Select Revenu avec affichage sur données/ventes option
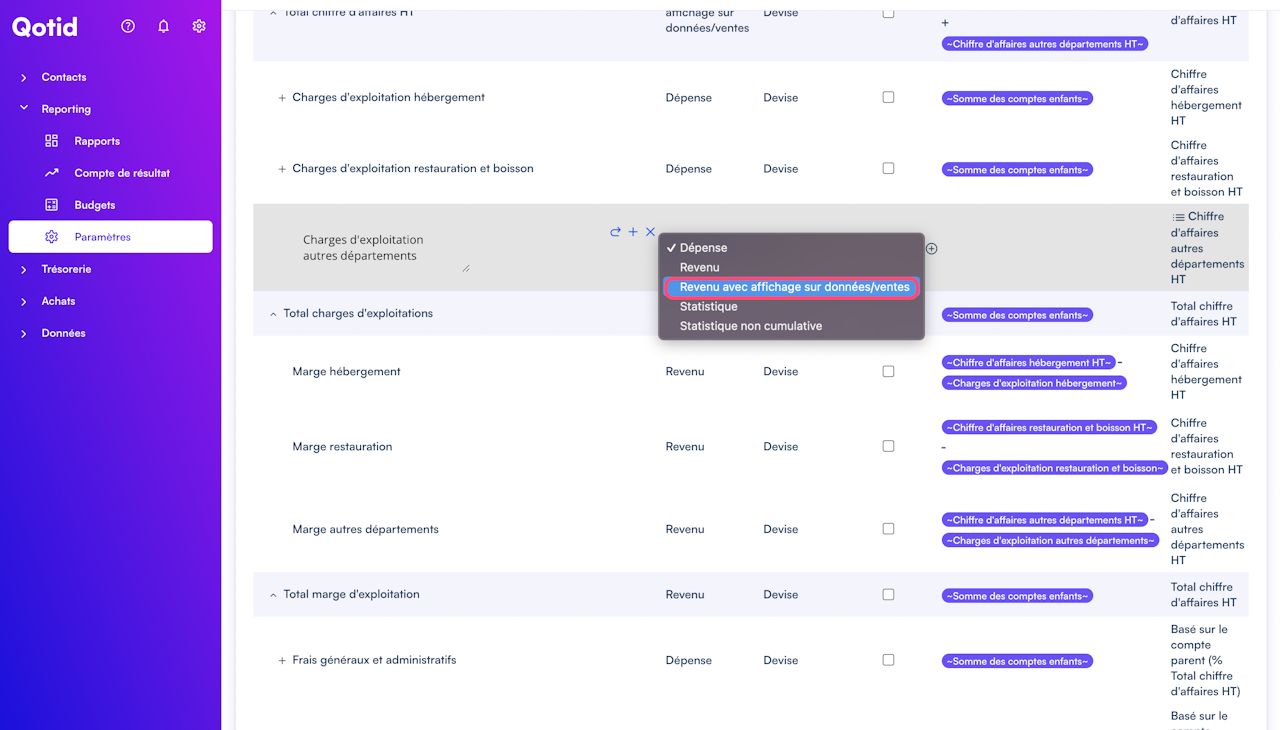Viewport: 1280px width, 730px height. pos(793,287)
